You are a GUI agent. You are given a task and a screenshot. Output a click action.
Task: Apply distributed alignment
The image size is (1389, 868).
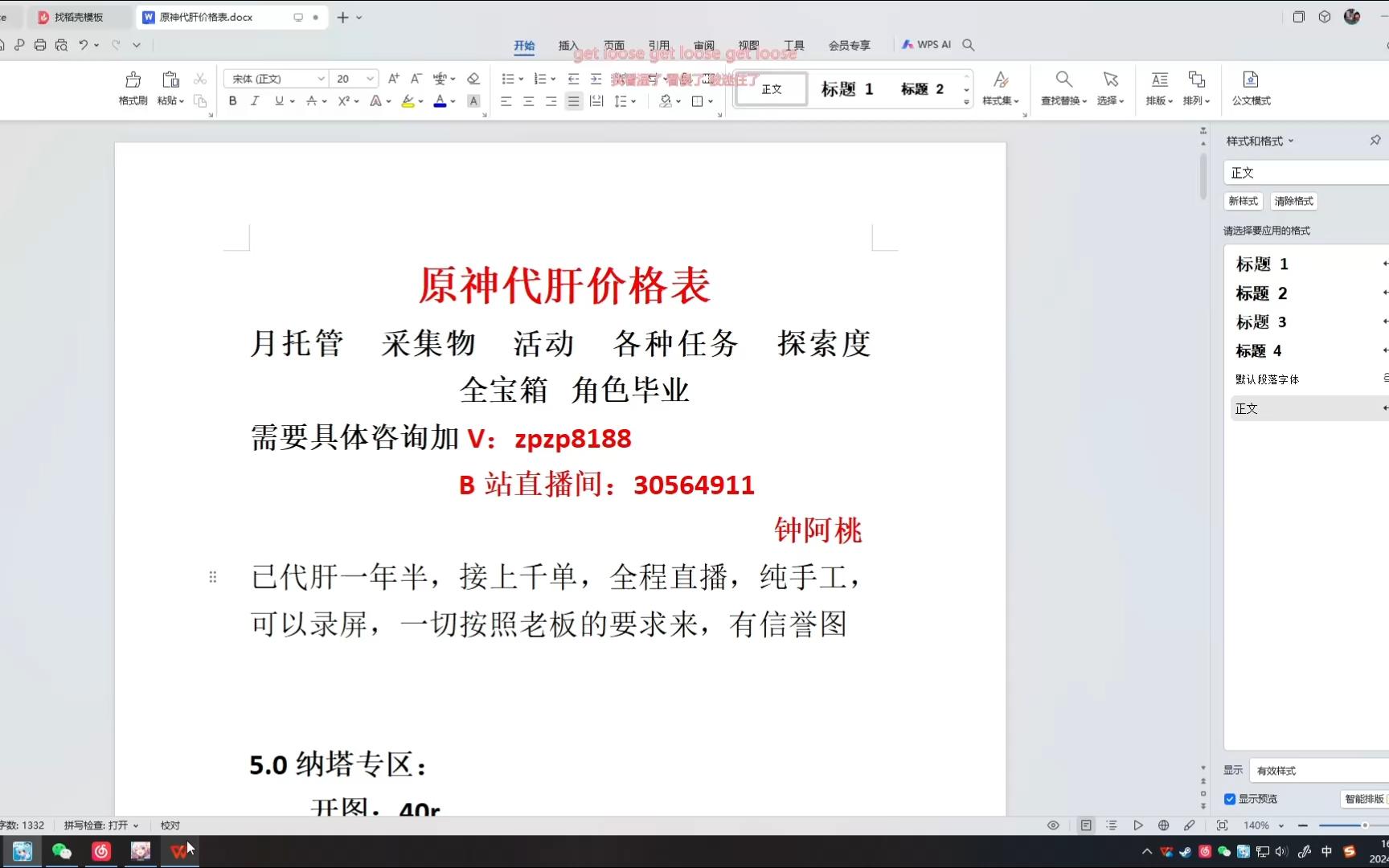click(596, 101)
